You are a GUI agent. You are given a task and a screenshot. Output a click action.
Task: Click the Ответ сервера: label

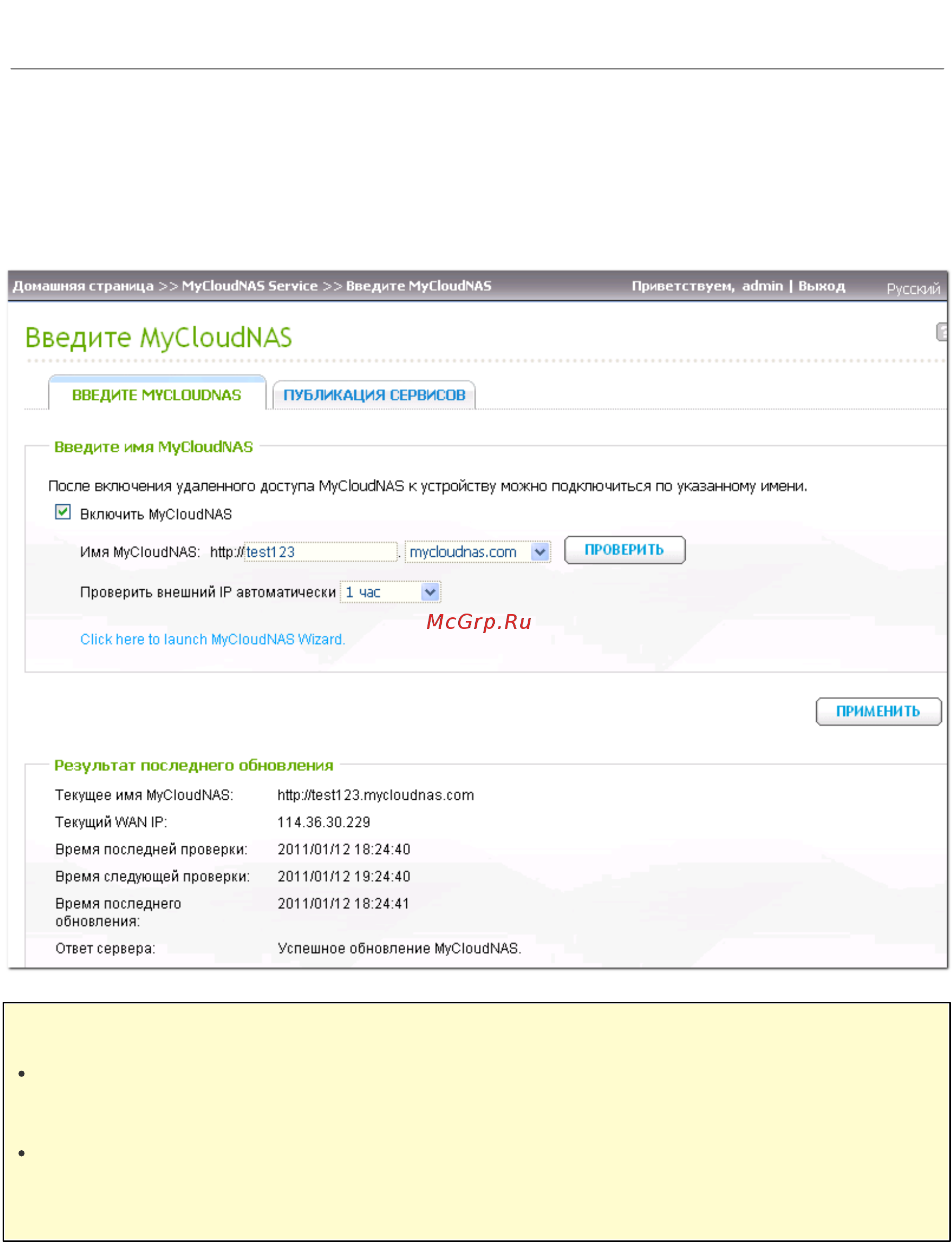[106, 949]
